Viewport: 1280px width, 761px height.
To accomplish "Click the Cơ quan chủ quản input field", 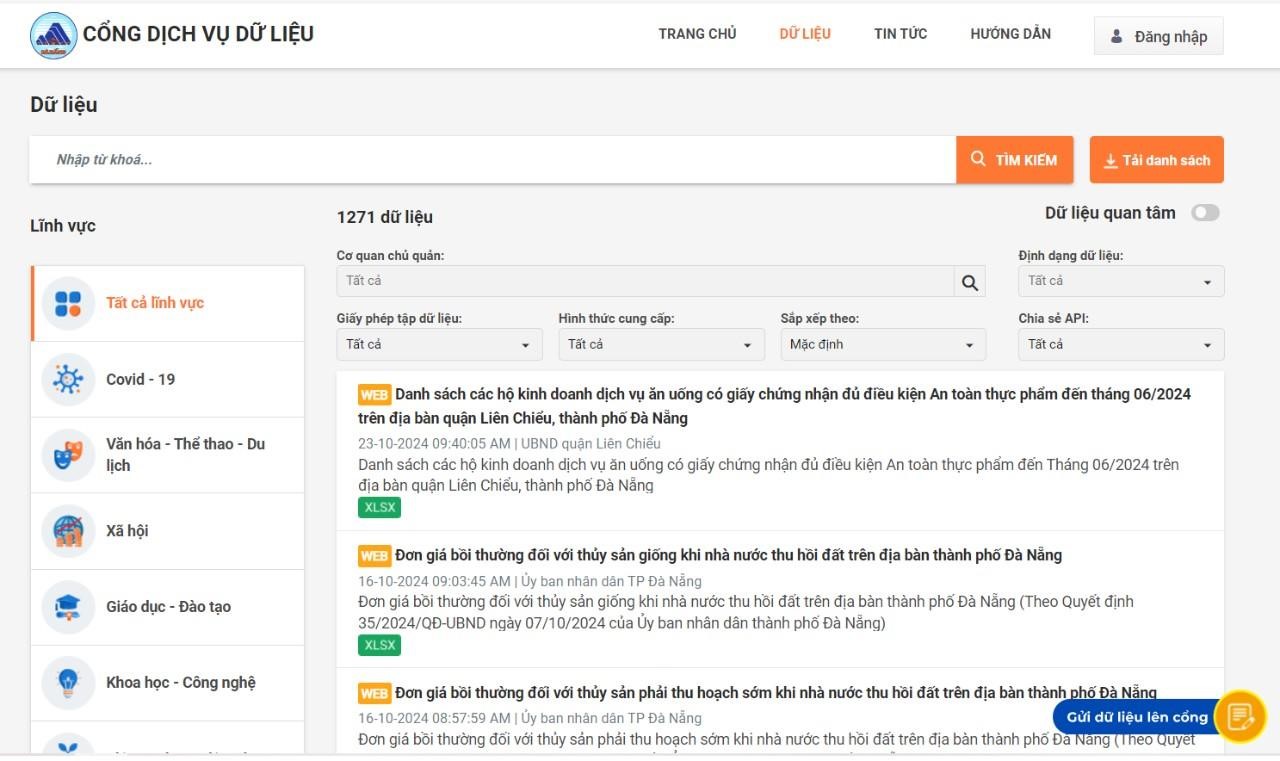I will [645, 282].
